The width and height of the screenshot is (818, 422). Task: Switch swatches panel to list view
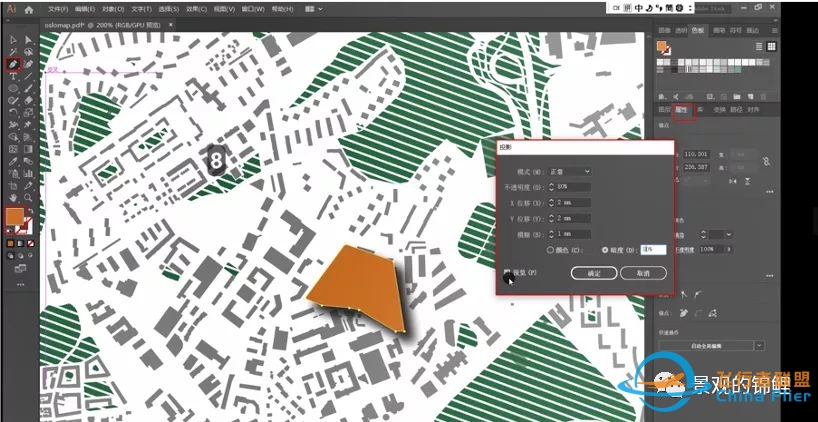tap(759, 47)
